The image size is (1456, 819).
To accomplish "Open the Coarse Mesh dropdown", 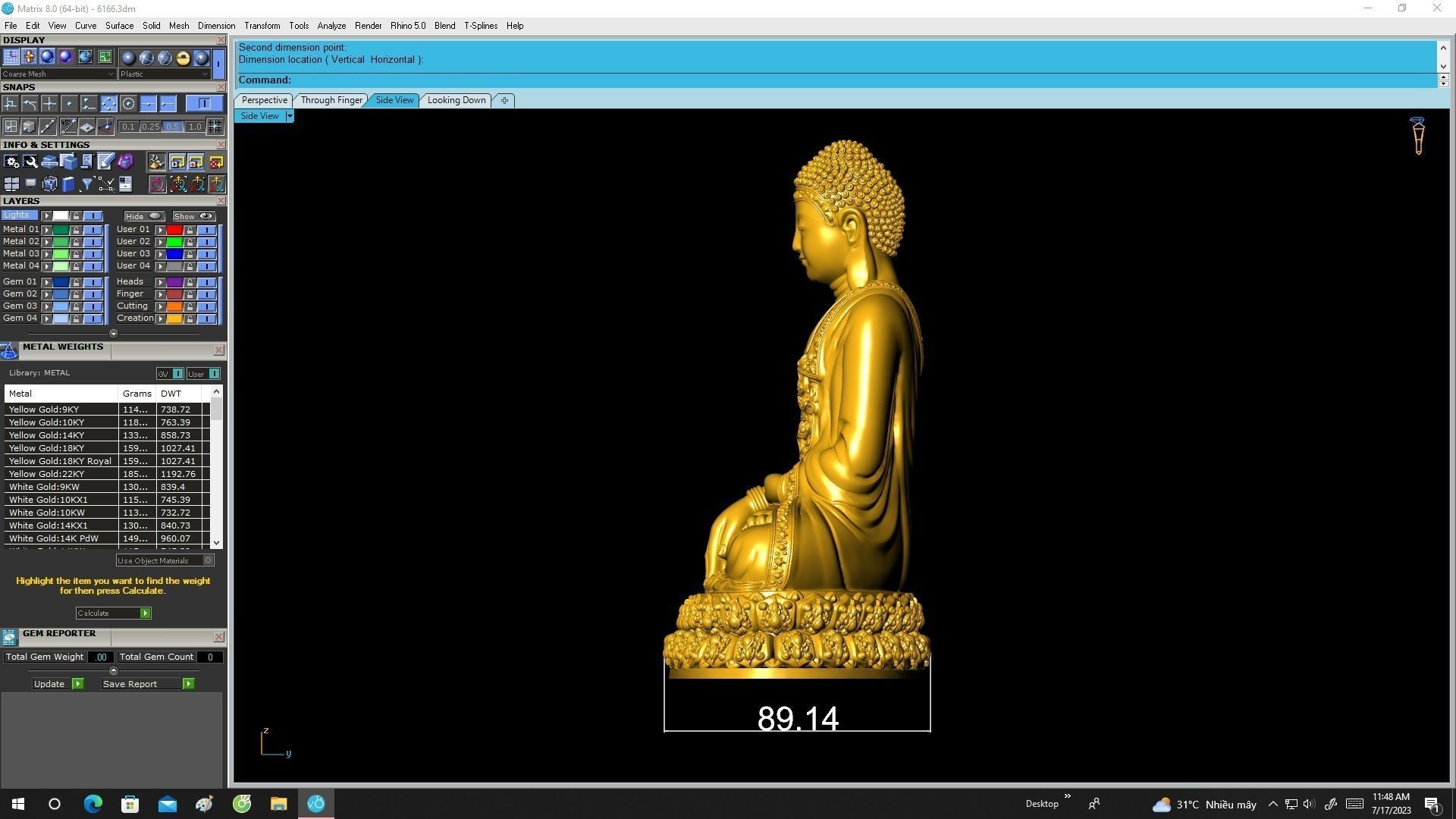I will pos(58,74).
